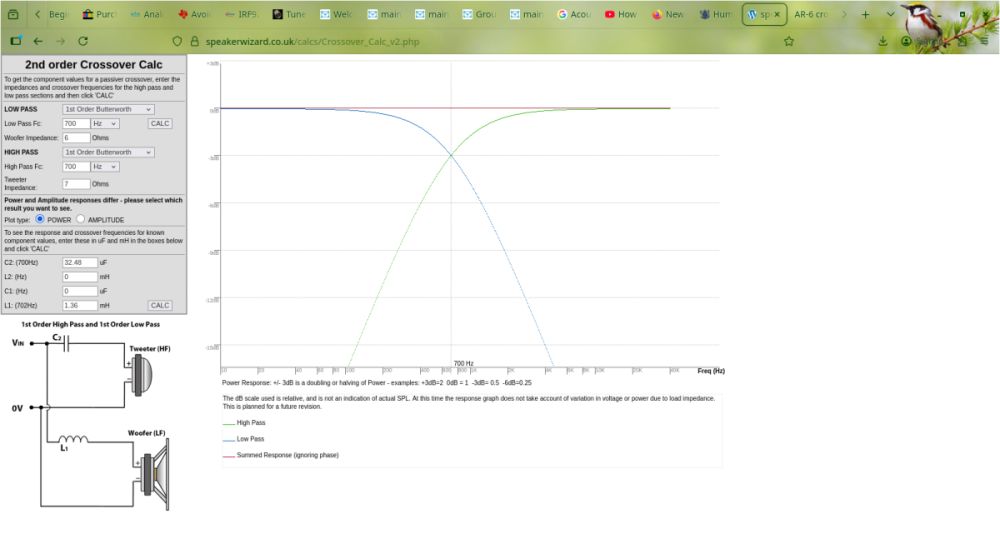The width and height of the screenshot is (1000, 539).
Task: Click the C2 capacitor value field
Action: 80,262
